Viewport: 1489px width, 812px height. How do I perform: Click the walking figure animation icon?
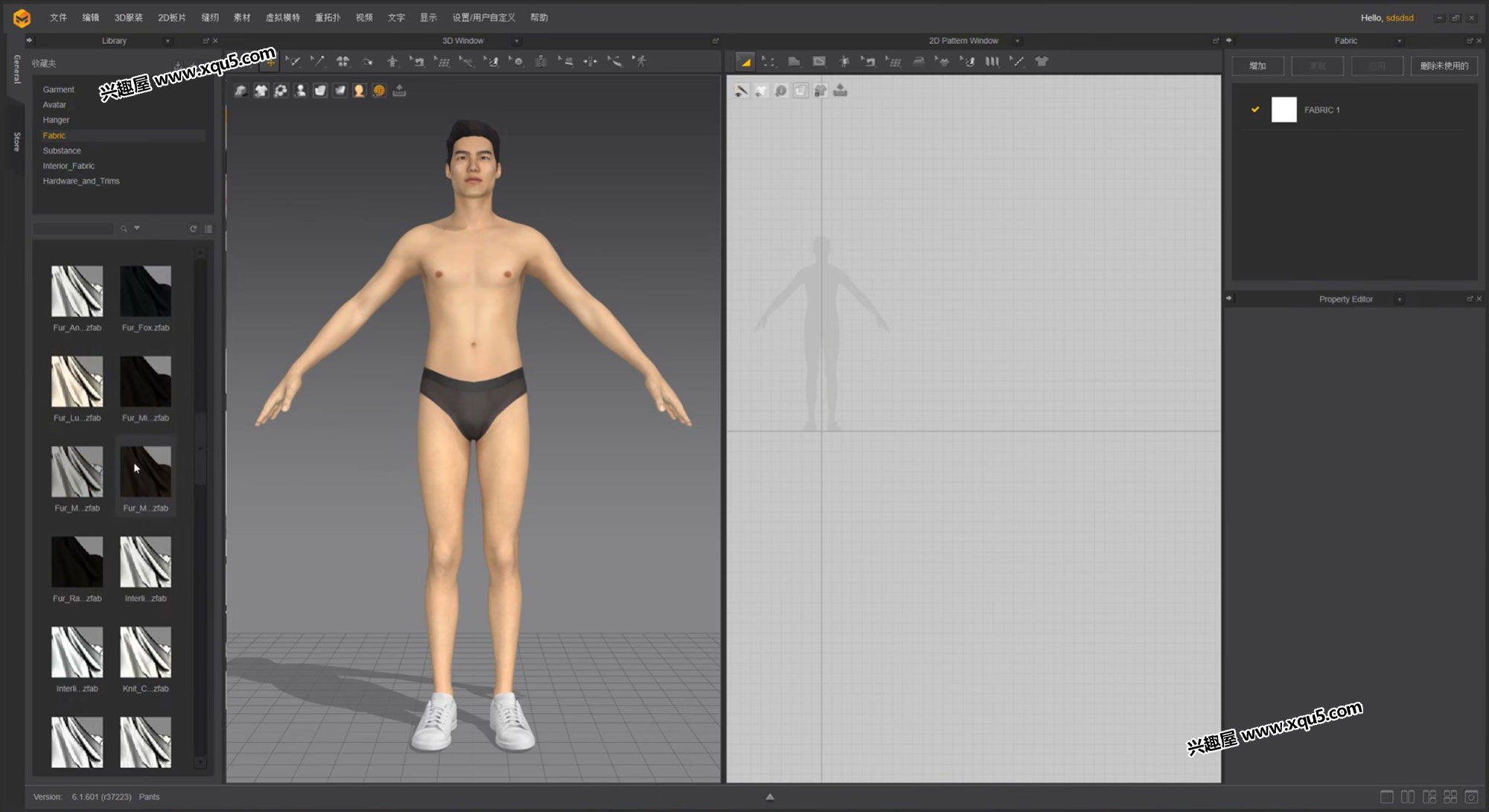pos(640,62)
